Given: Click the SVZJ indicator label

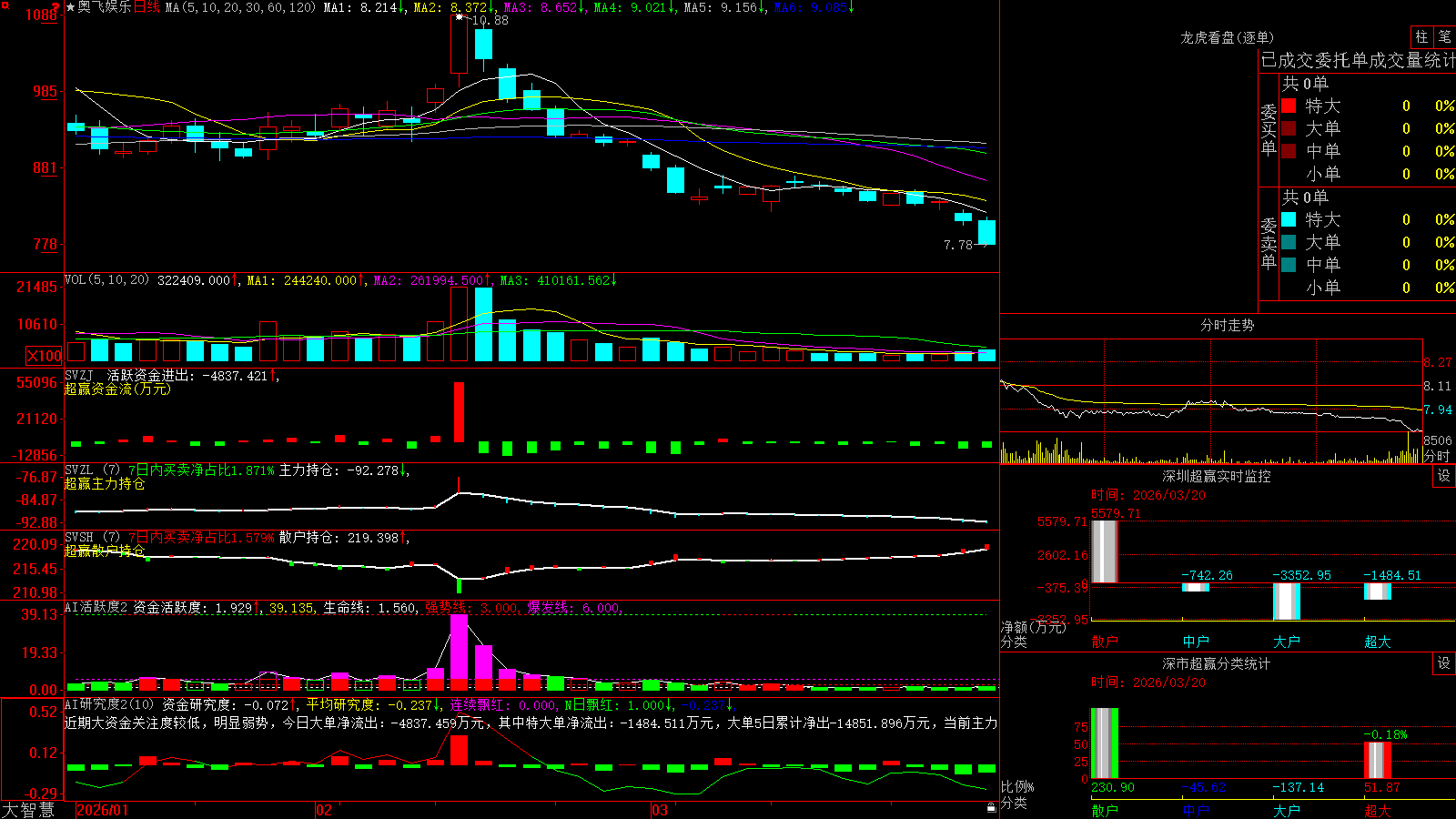Looking at the screenshot, I should (79, 375).
